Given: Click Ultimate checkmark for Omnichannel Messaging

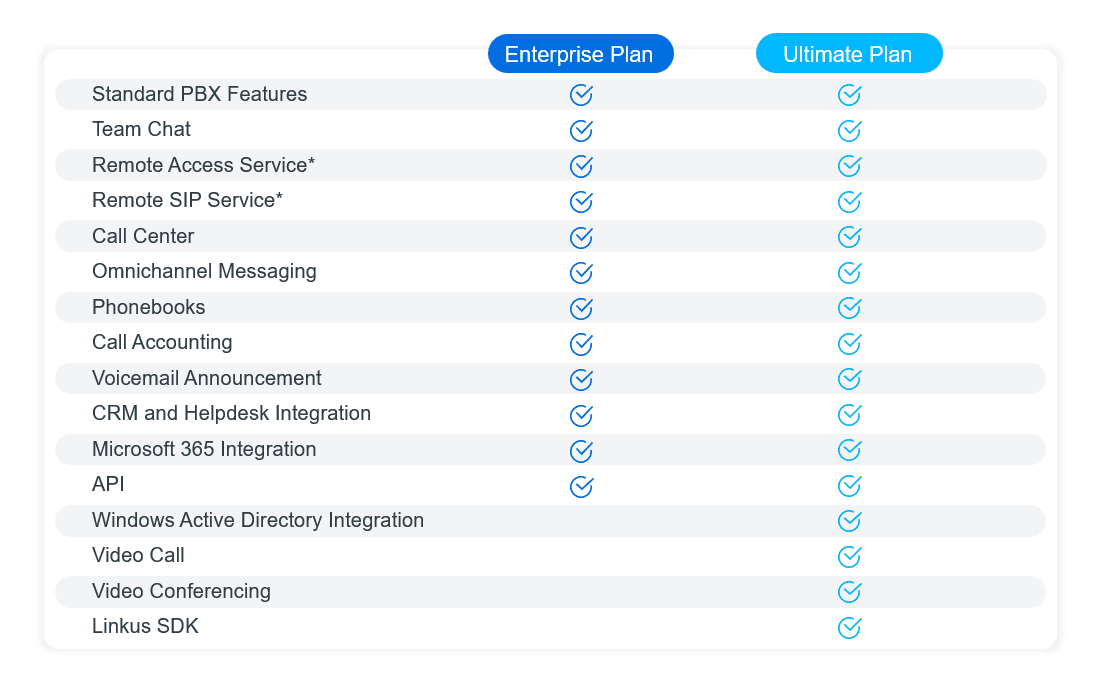Looking at the screenshot, I should coord(849,272).
